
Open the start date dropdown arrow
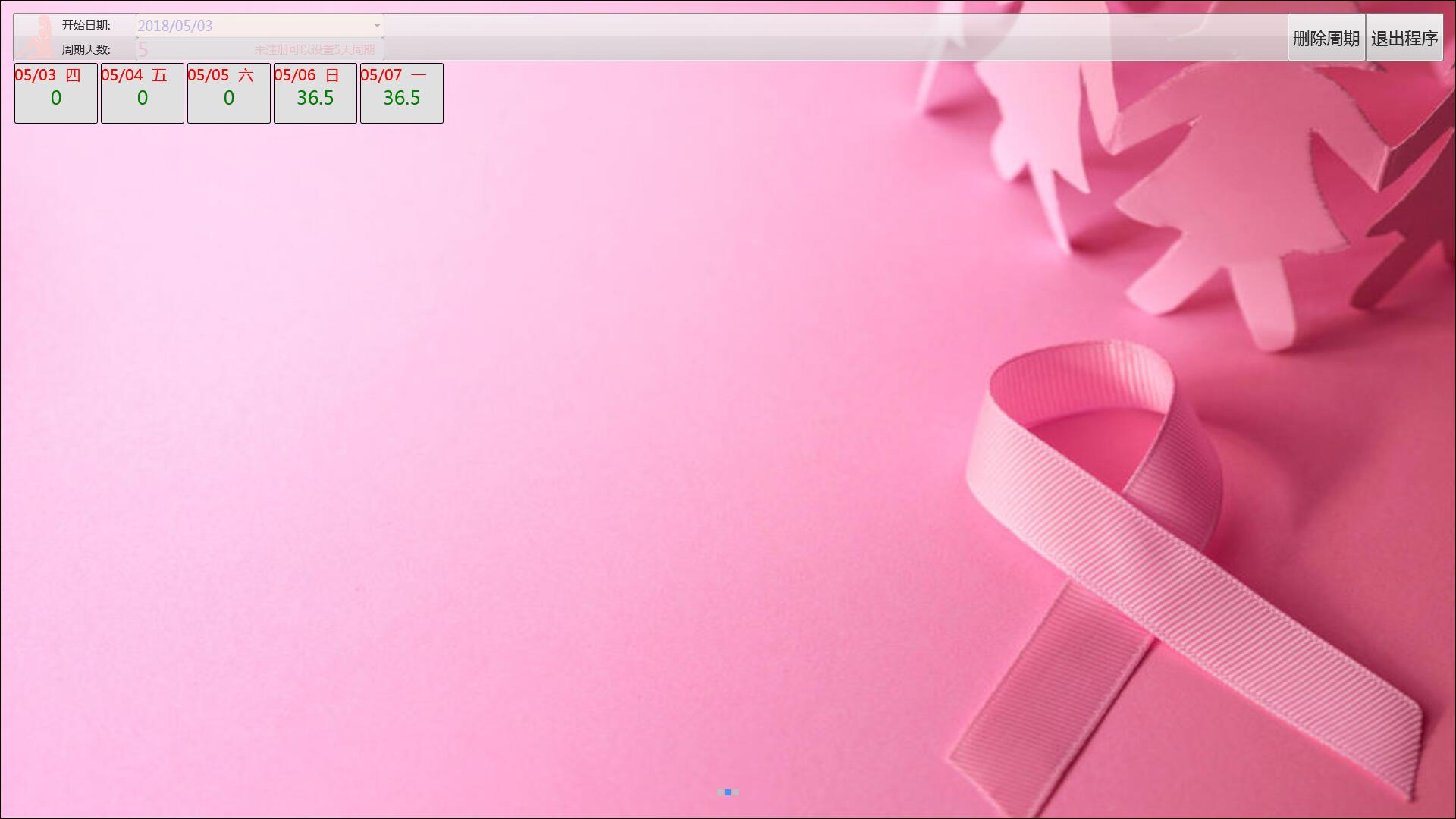pos(377,26)
